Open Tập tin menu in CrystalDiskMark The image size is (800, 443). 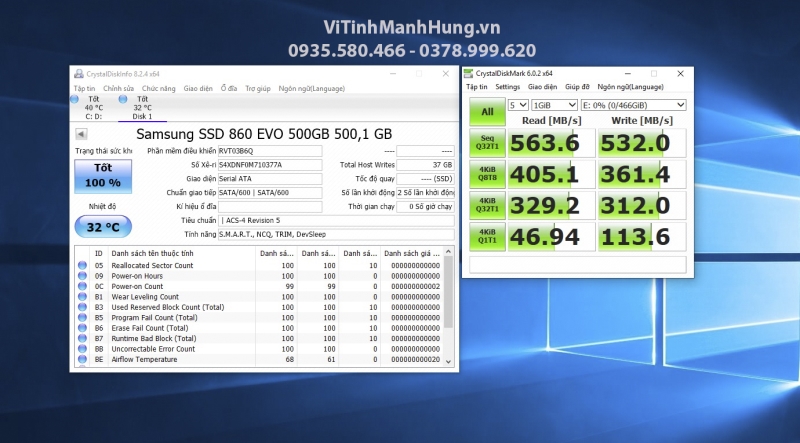tap(477, 87)
